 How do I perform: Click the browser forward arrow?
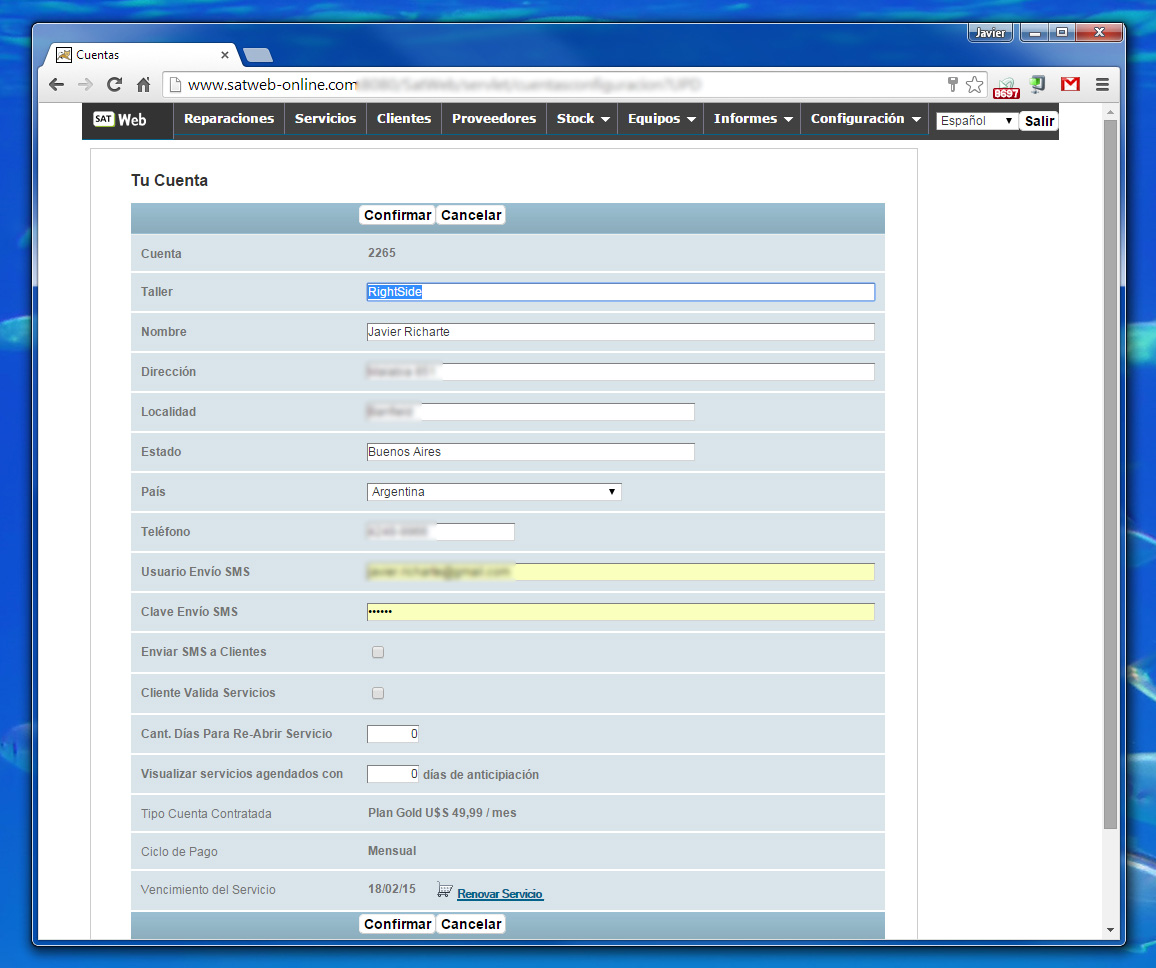click(x=86, y=85)
